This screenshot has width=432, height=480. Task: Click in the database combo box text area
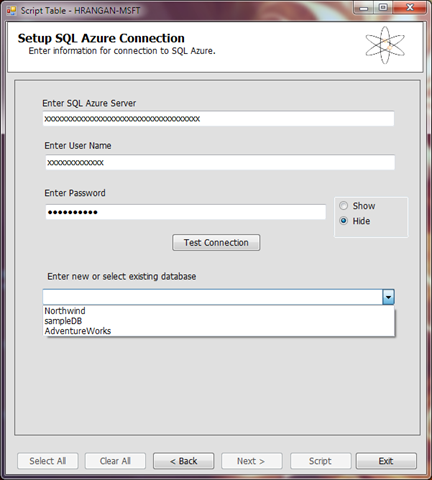[x=213, y=297]
